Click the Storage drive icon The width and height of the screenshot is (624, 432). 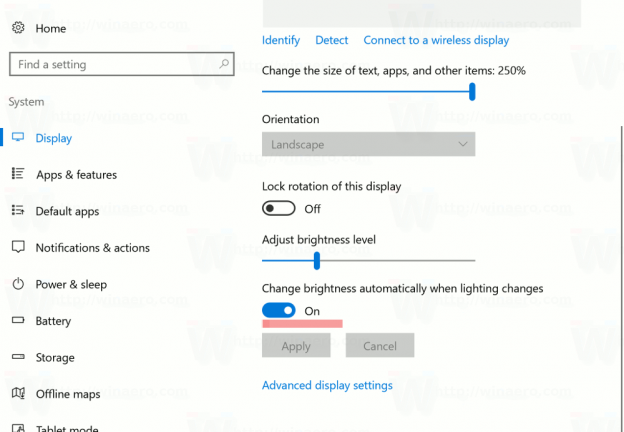click(x=18, y=357)
